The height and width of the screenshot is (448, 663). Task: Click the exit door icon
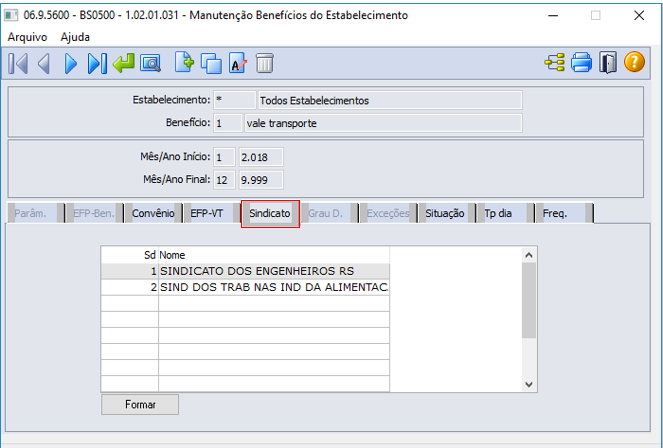(608, 63)
